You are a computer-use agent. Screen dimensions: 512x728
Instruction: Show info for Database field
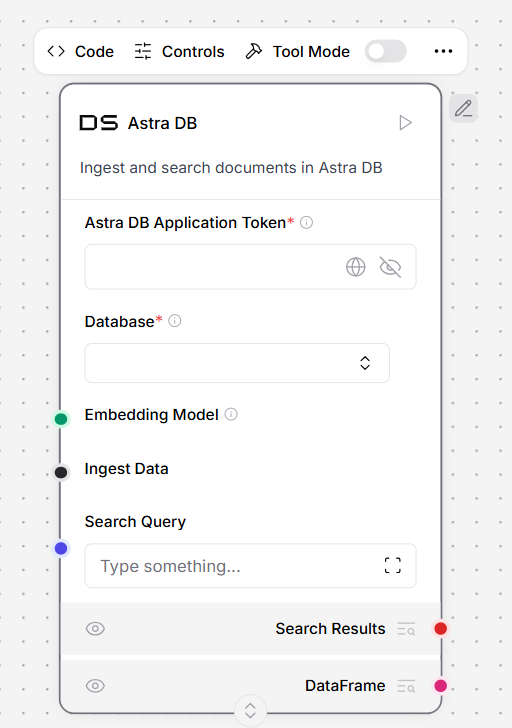[x=175, y=321]
